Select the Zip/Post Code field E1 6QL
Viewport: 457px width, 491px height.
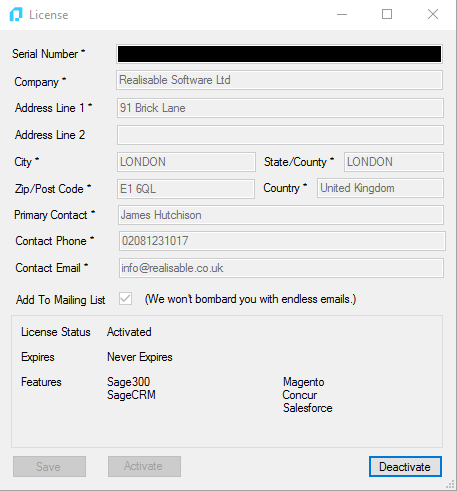click(x=186, y=189)
